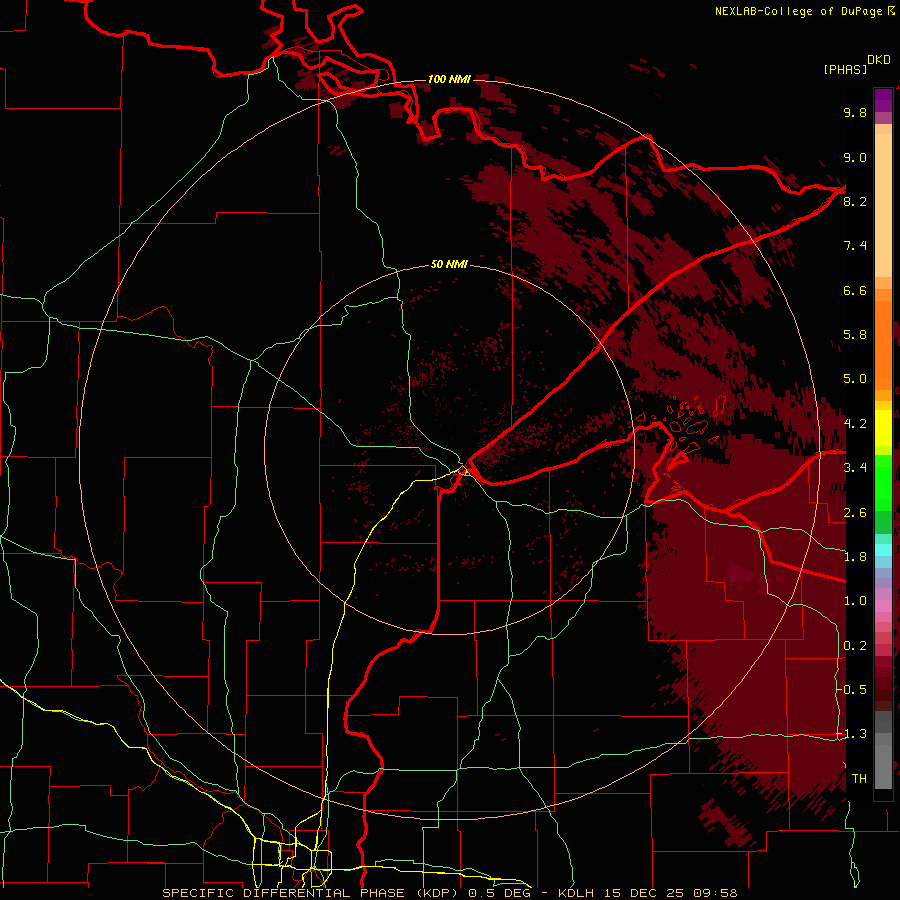Click the pink band of the color bar

883,606
